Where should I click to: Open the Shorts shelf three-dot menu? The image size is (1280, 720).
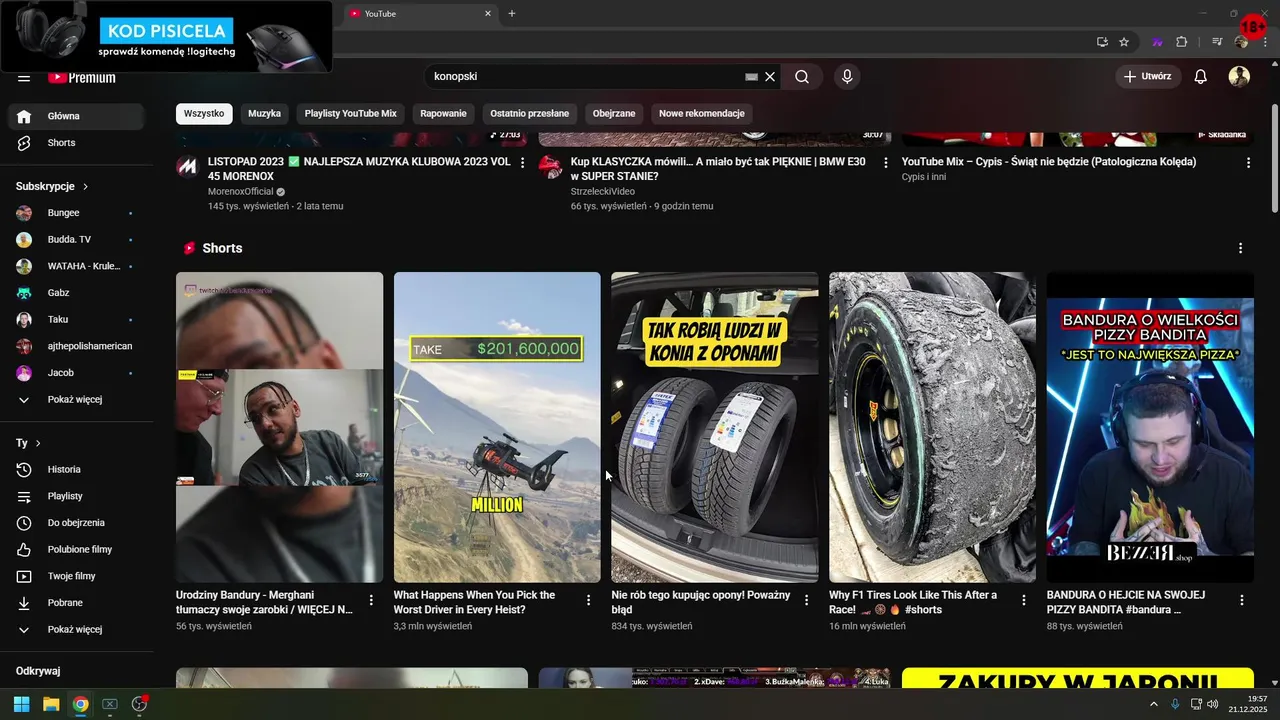click(x=1241, y=248)
